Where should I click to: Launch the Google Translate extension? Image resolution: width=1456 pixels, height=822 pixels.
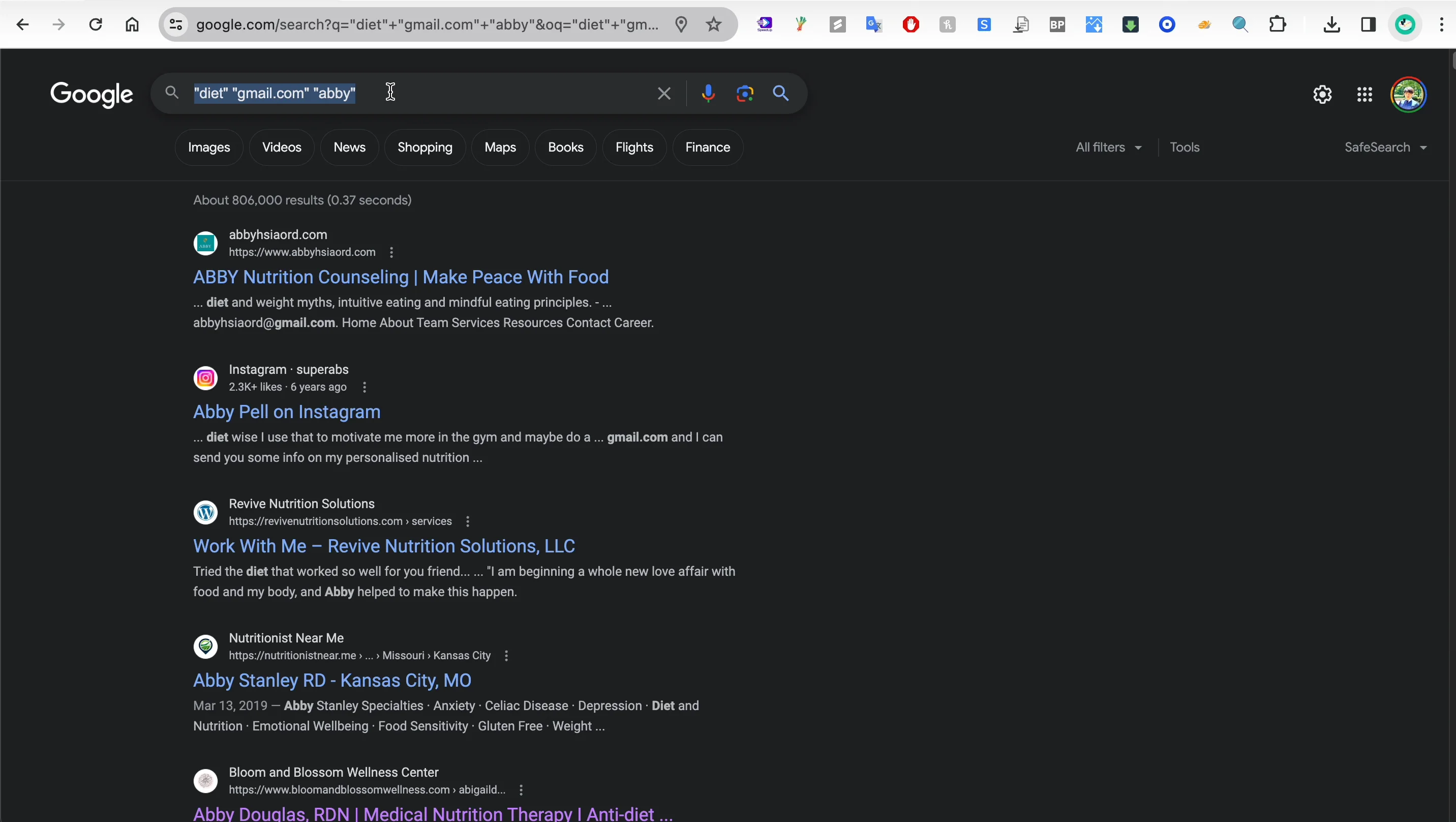pyautogui.click(x=874, y=24)
